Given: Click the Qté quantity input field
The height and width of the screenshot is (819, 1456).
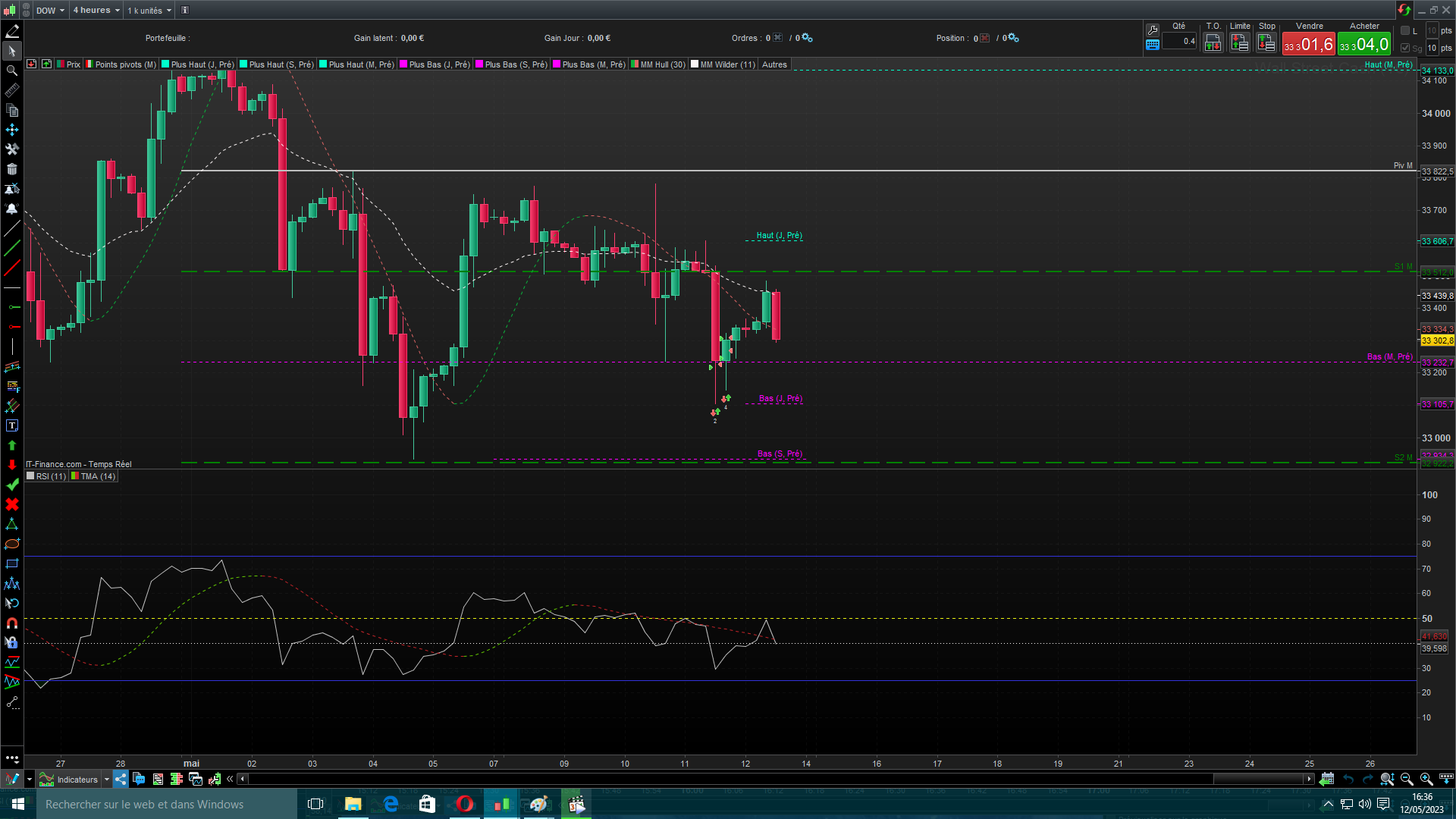Looking at the screenshot, I should 1180,42.
